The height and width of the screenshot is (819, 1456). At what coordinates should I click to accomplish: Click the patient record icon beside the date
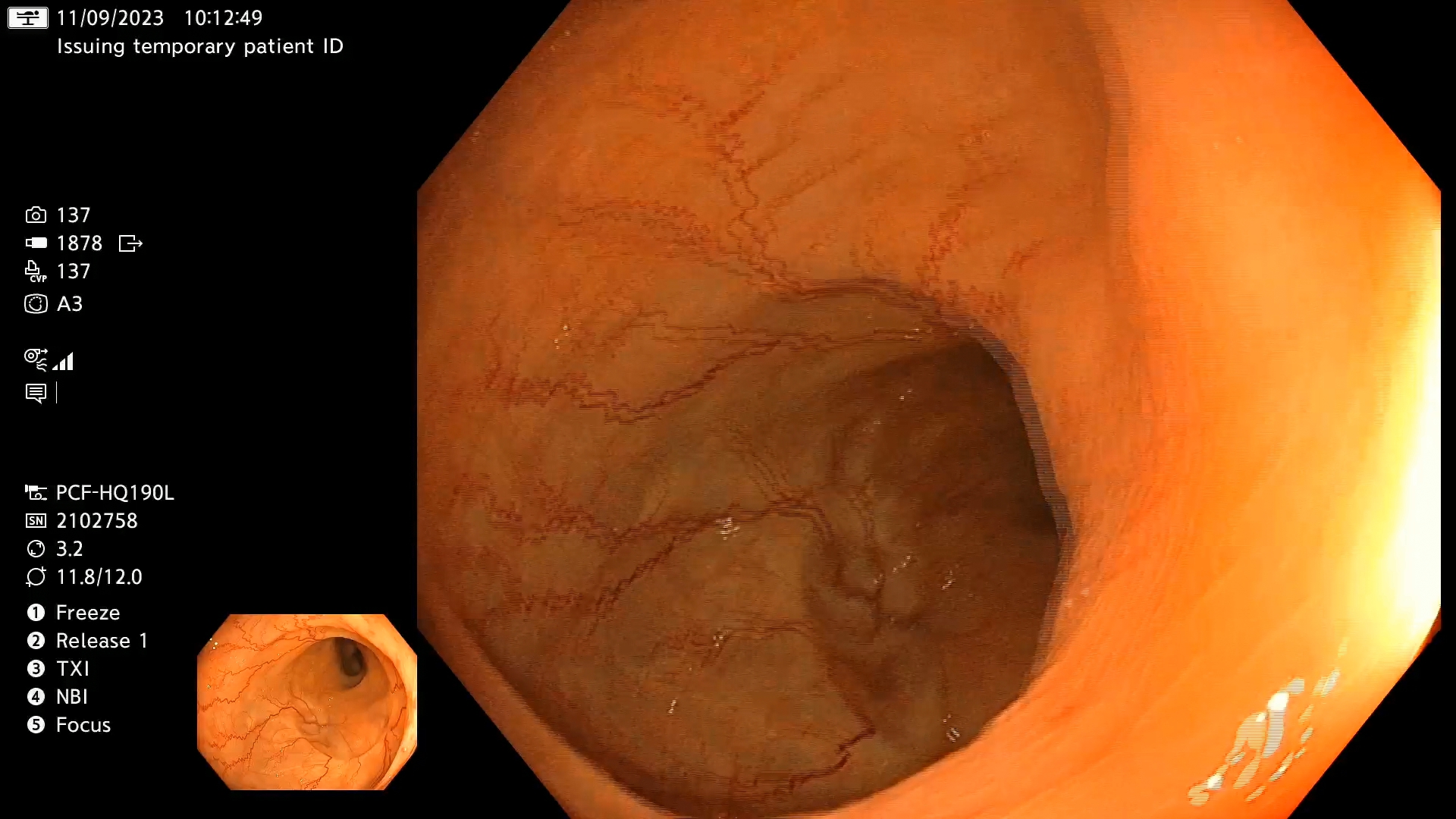pos(28,17)
